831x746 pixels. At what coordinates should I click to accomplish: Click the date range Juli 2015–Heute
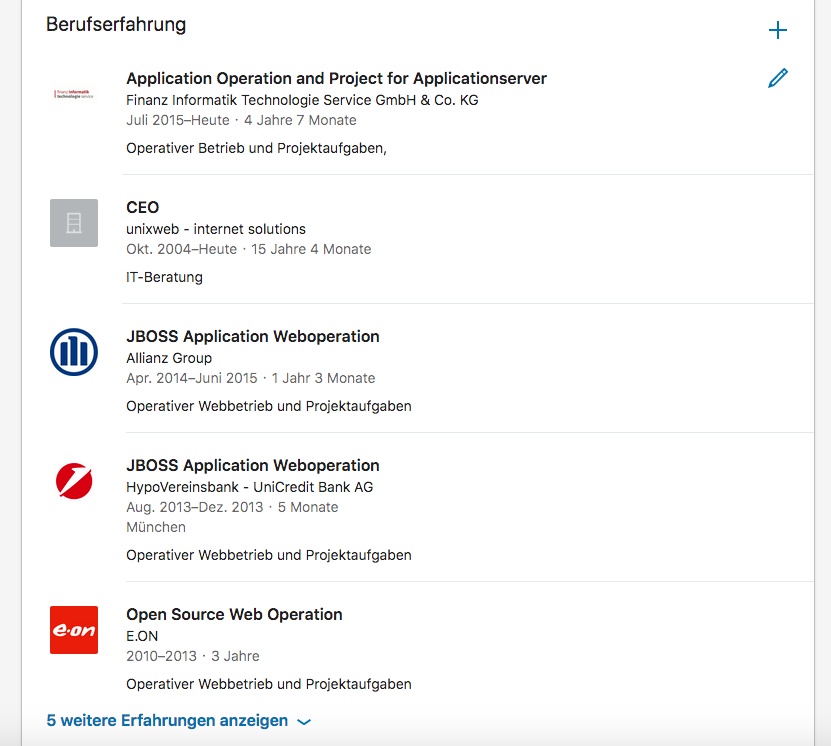(178, 120)
